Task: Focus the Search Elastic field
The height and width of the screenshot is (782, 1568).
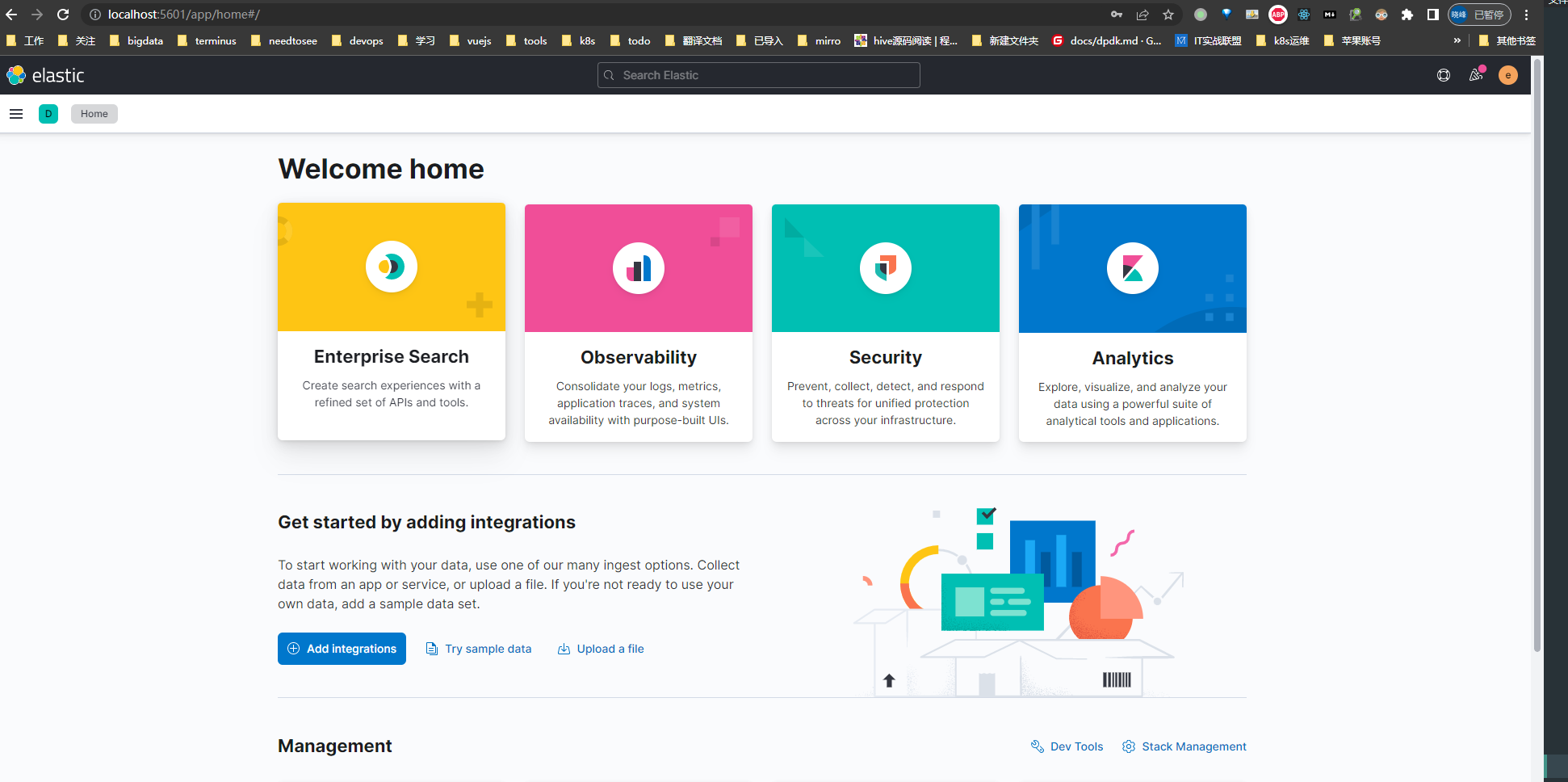Action: pyautogui.click(x=758, y=75)
